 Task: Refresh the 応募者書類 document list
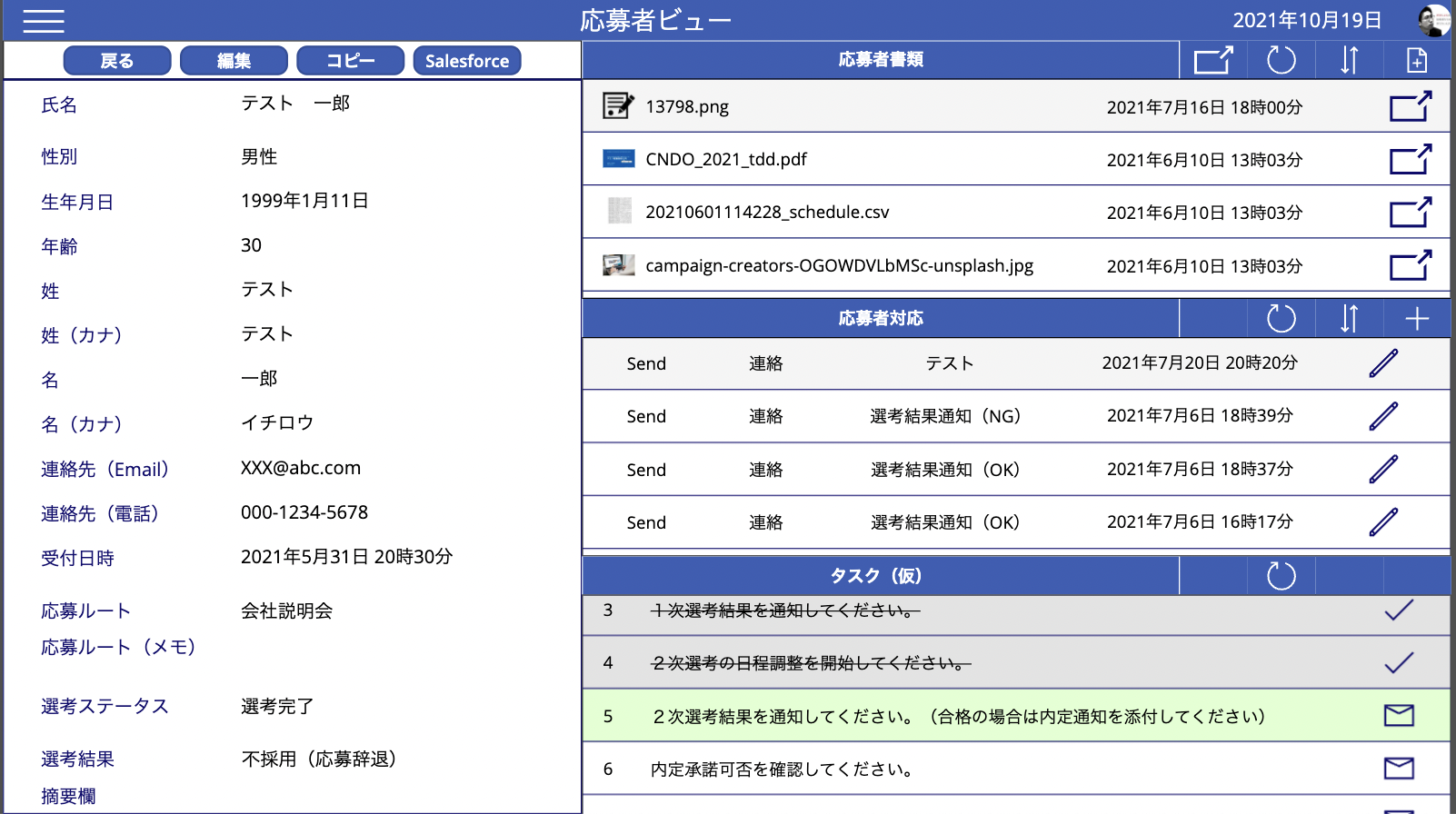[x=1281, y=60]
